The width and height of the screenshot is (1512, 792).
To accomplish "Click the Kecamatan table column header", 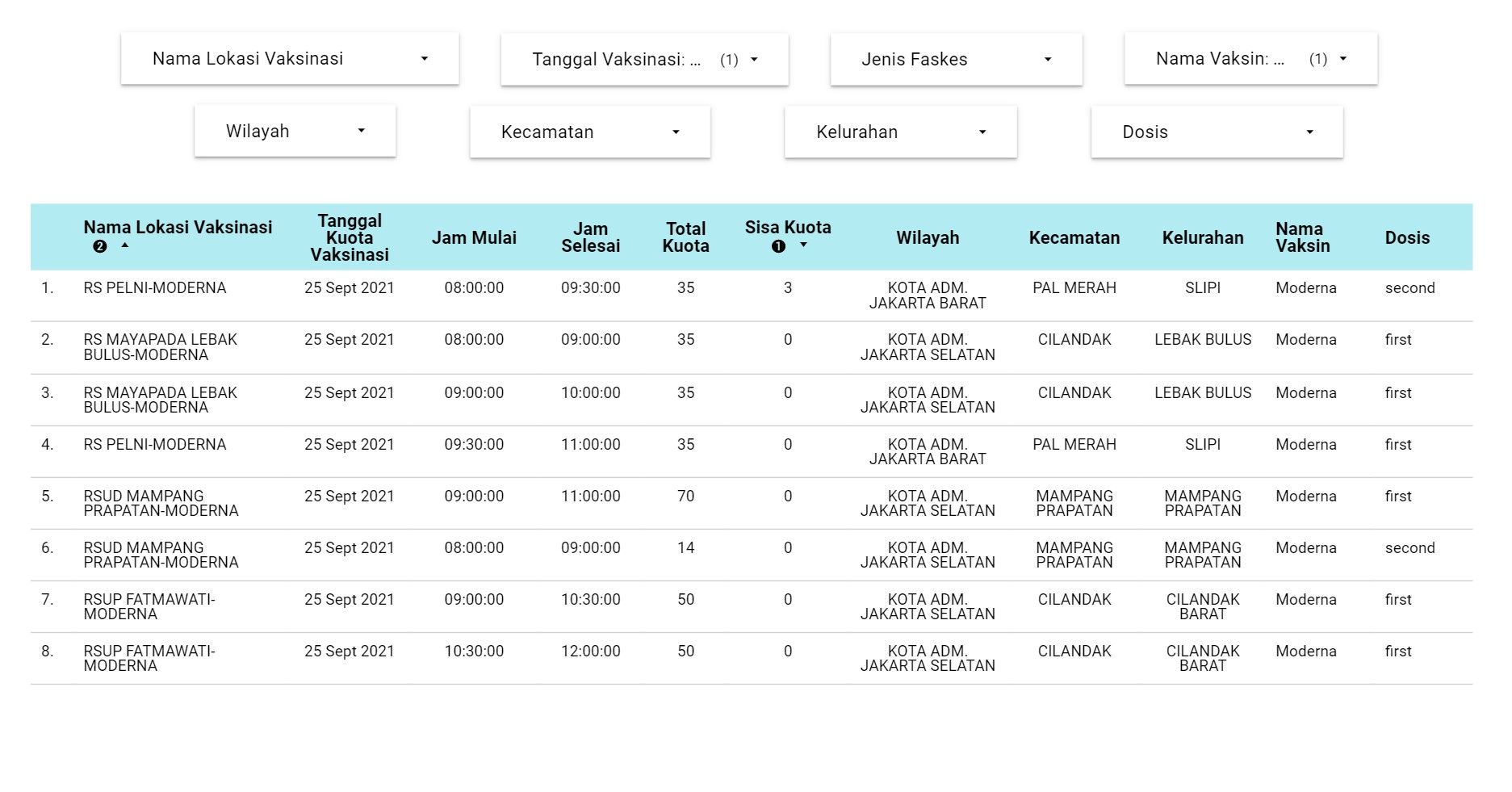I will pos(1074,237).
